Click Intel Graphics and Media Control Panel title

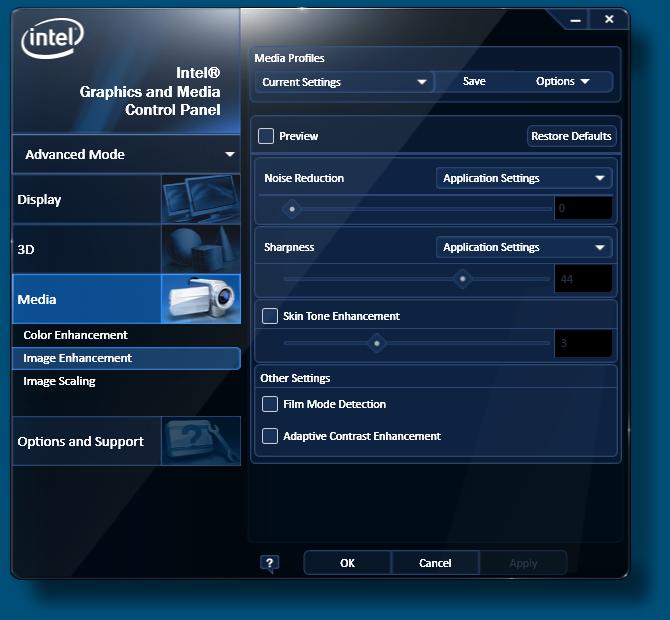pyautogui.click(x=150, y=91)
